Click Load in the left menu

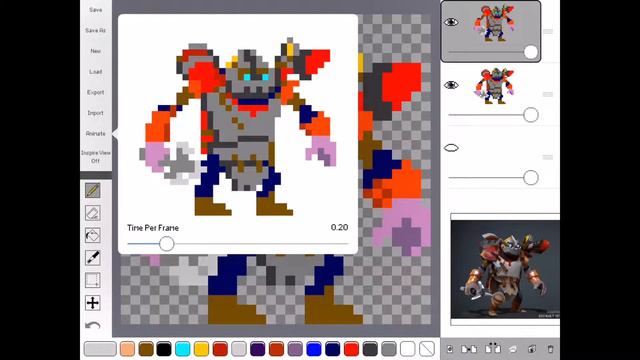pyautogui.click(x=96, y=71)
